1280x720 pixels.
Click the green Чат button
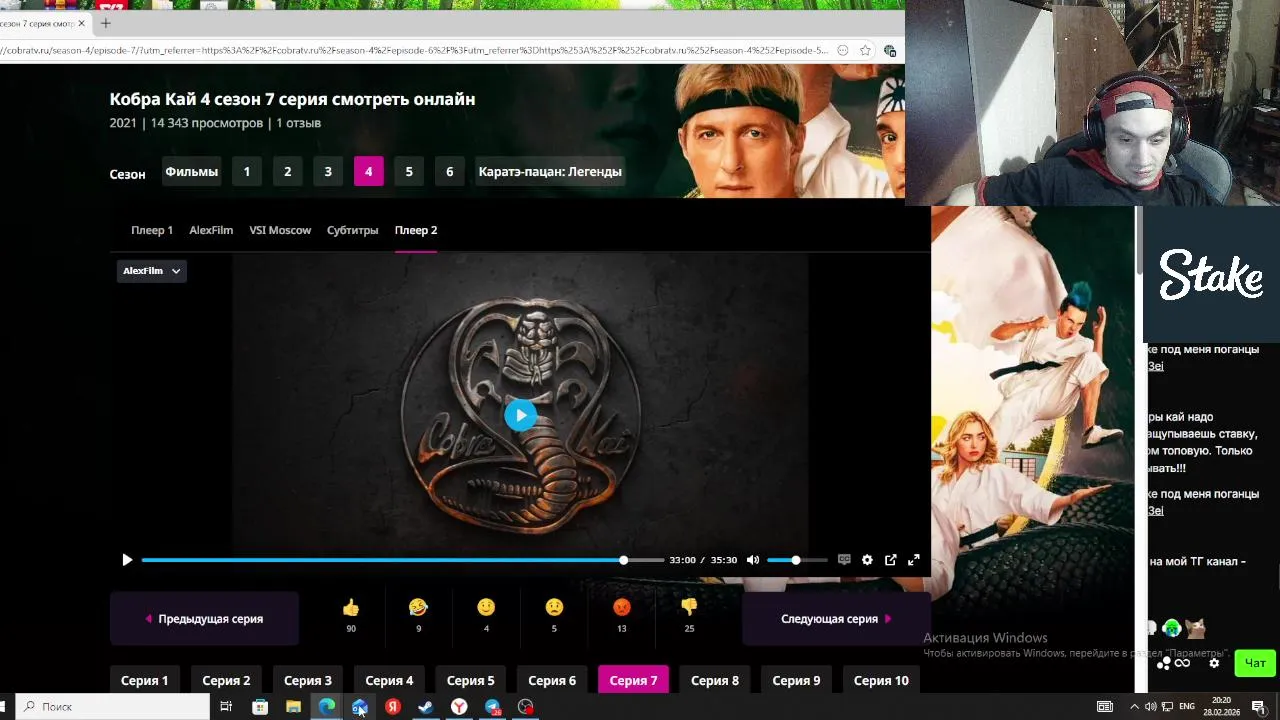click(x=1255, y=663)
